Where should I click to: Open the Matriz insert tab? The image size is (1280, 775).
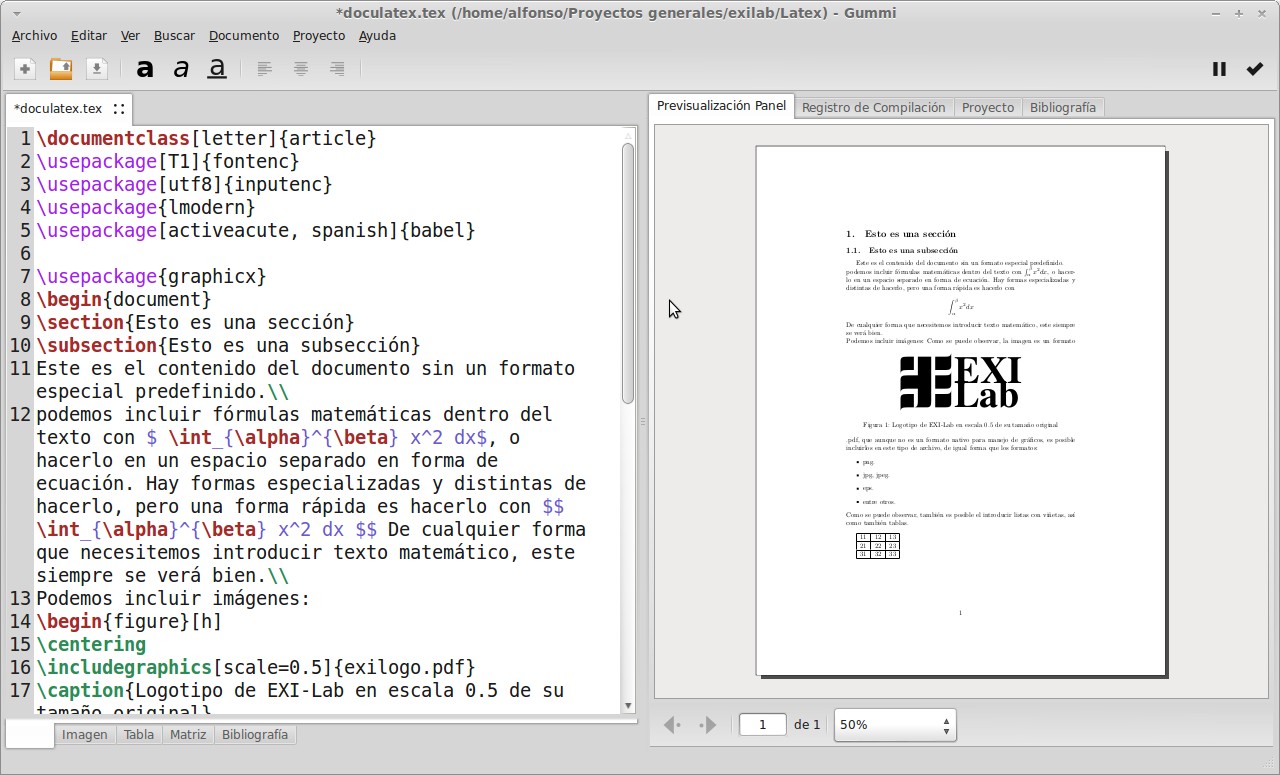188,735
